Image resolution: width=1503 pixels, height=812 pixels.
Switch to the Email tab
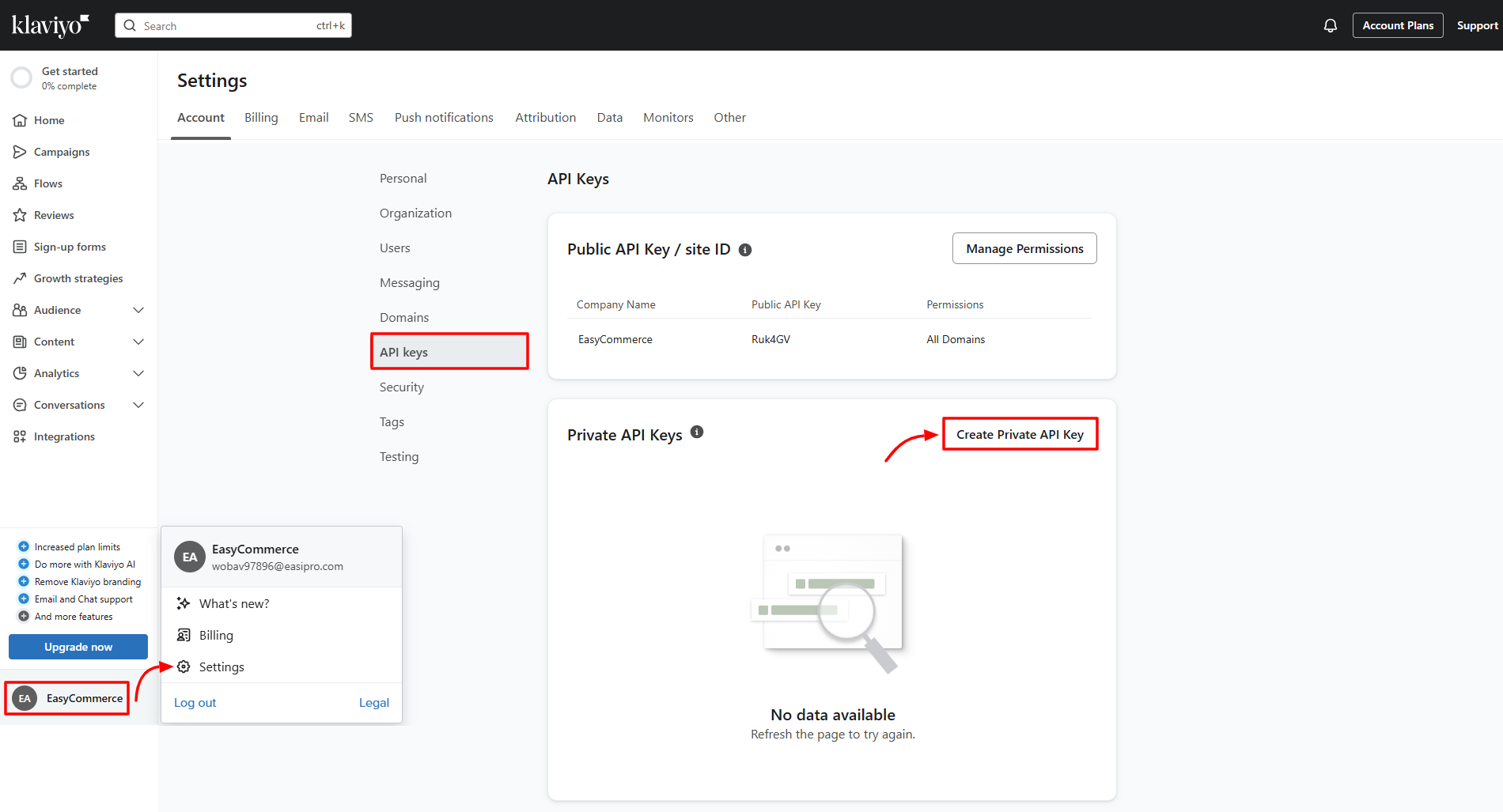coord(313,117)
